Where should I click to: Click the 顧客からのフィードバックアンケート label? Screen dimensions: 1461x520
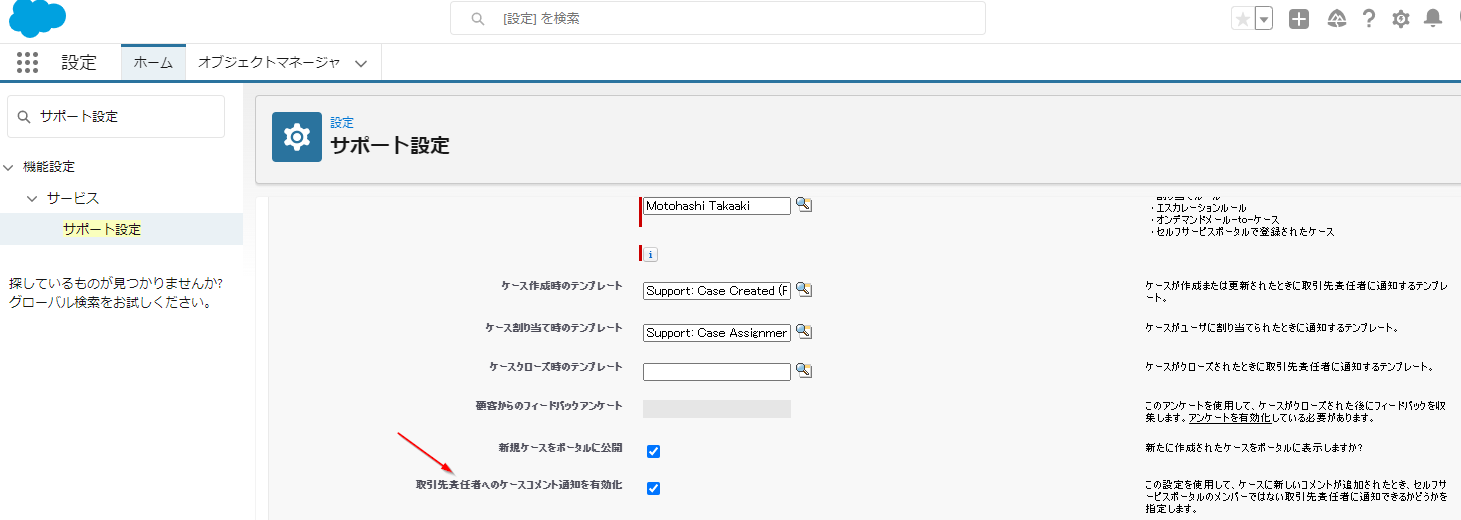tap(549, 406)
